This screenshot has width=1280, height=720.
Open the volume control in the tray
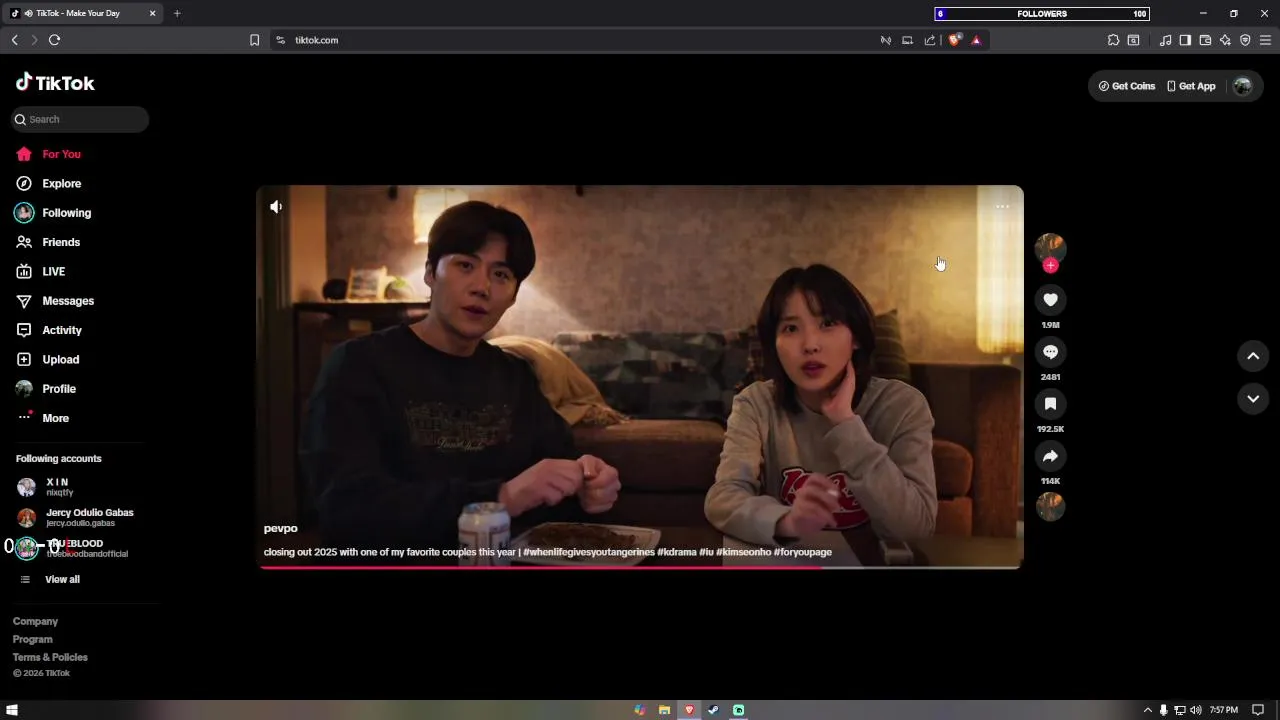pos(1195,710)
